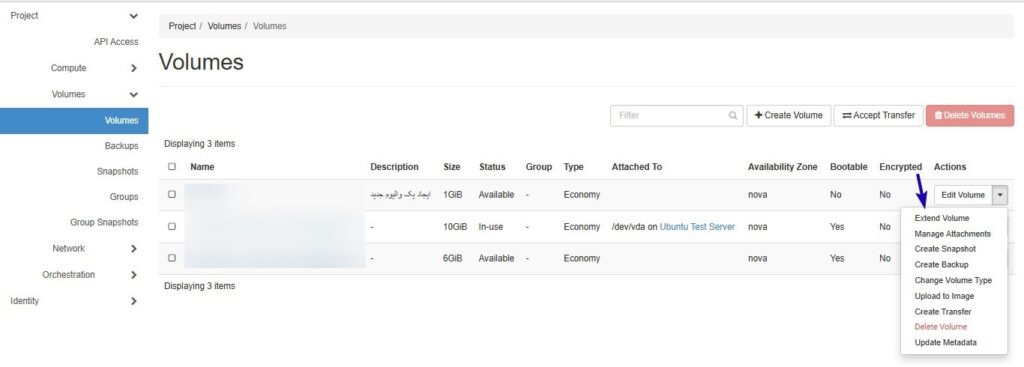Open Backups in the sidebar
Screen dimensions: 1024x367
pos(121,146)
